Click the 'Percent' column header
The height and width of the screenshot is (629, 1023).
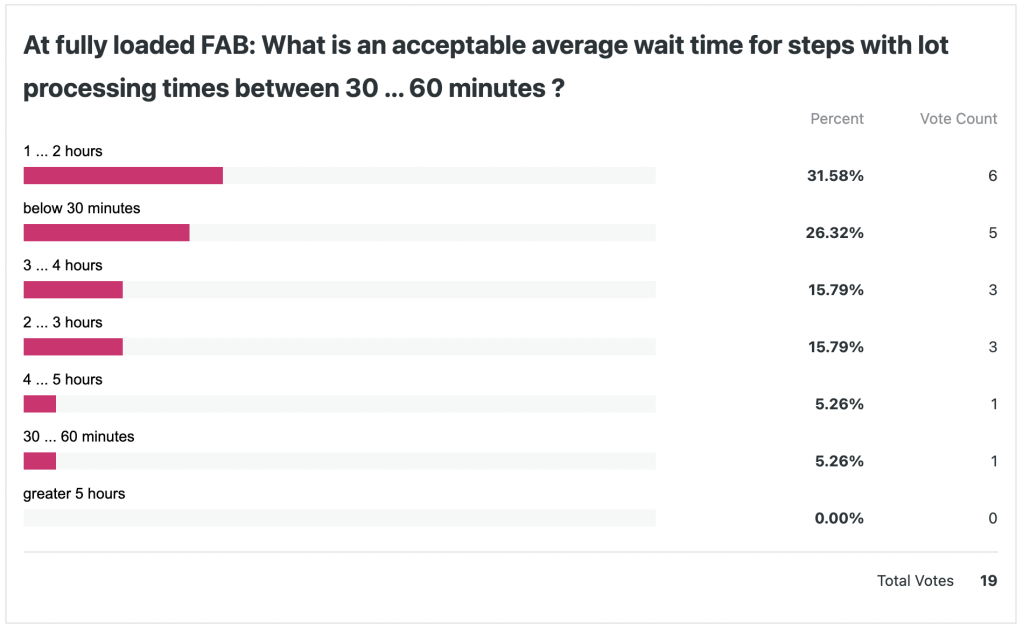pos(836,118)
